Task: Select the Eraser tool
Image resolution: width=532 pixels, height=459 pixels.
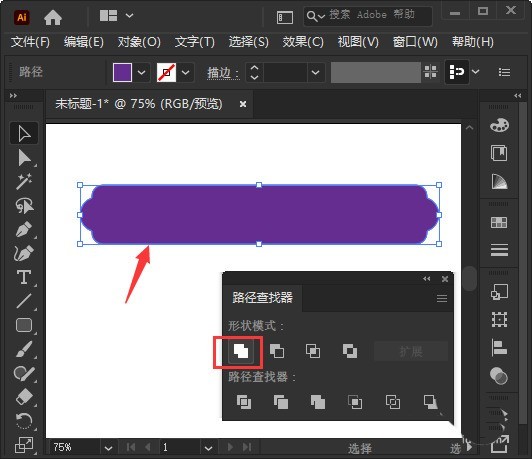Action: (x=24, y=397)
